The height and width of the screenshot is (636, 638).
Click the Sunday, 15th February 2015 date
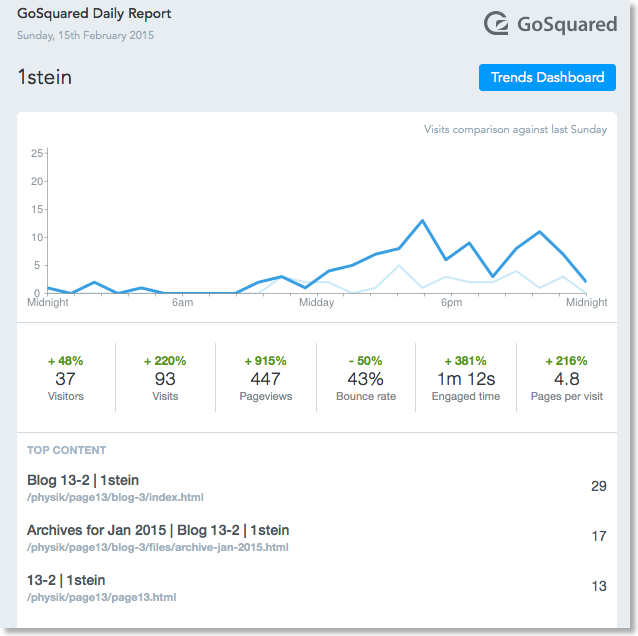coord(85,35)
